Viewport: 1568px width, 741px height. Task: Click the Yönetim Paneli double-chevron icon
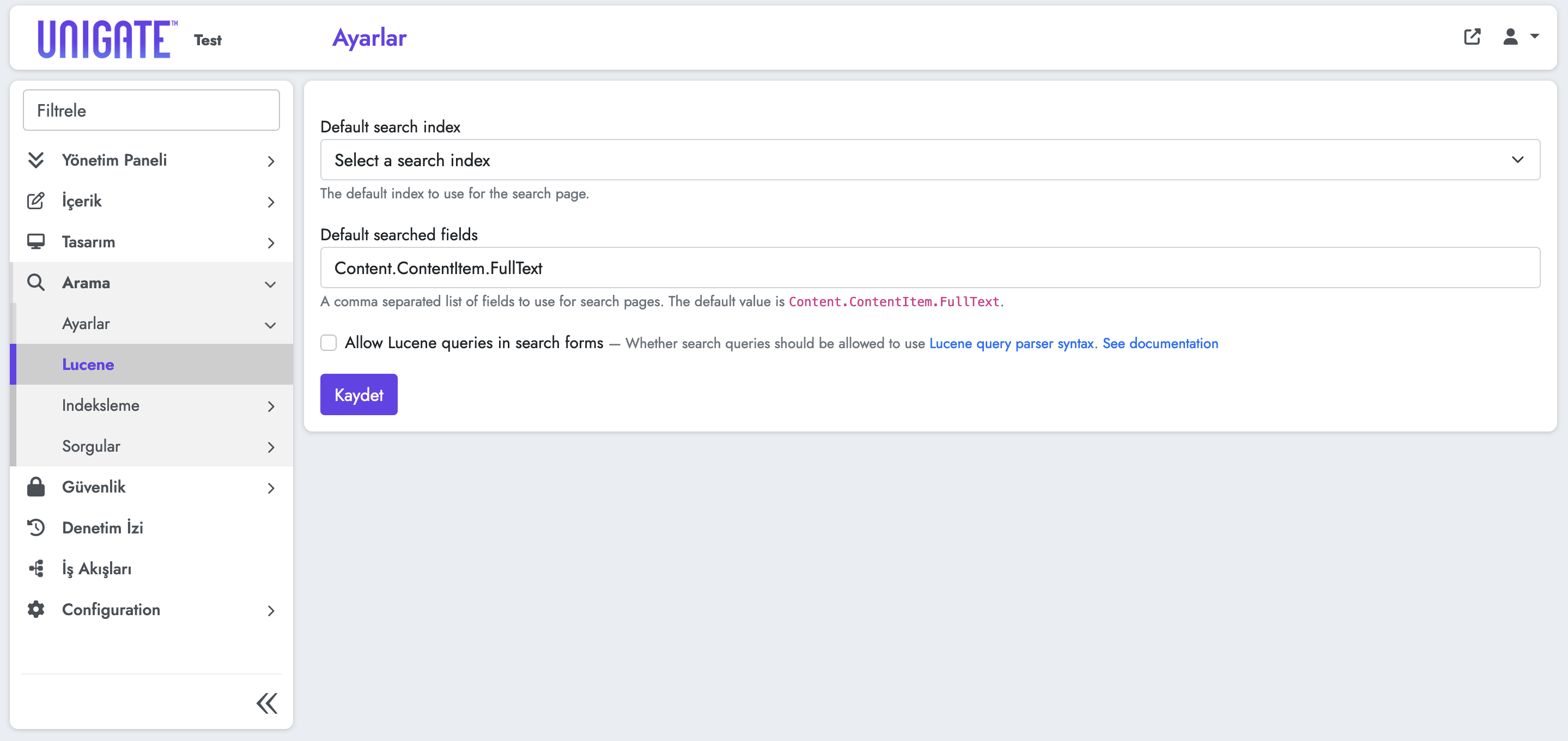(36, 160)
